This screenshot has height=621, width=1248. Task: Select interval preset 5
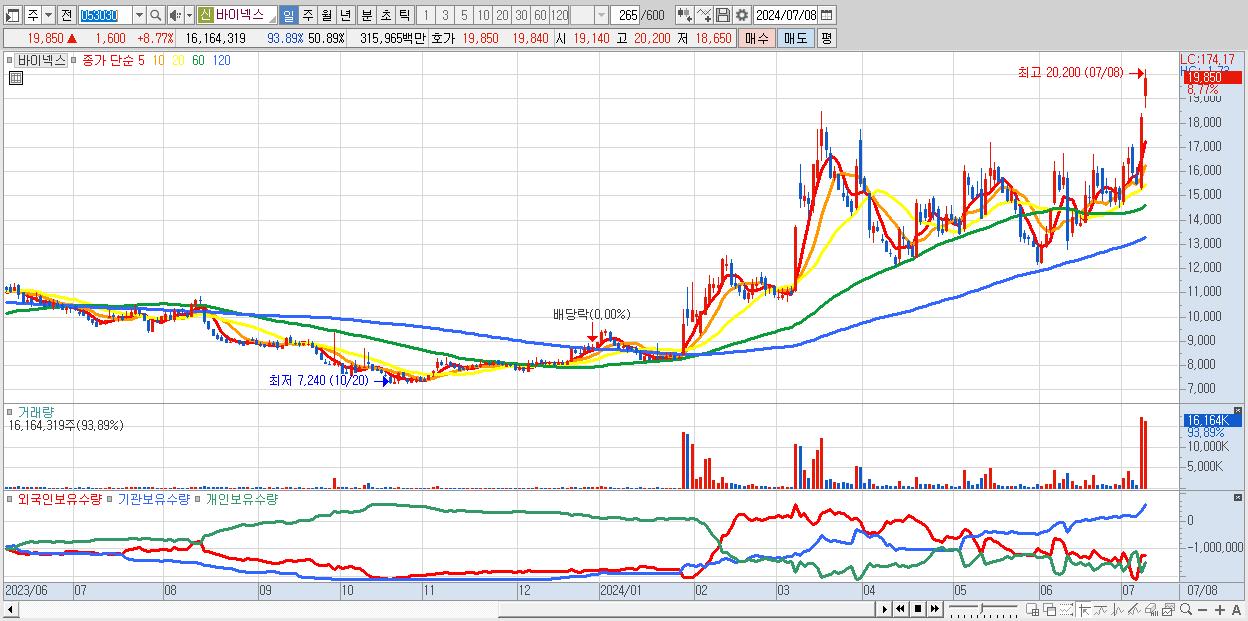pyautogui.click(x=464, y=15)
